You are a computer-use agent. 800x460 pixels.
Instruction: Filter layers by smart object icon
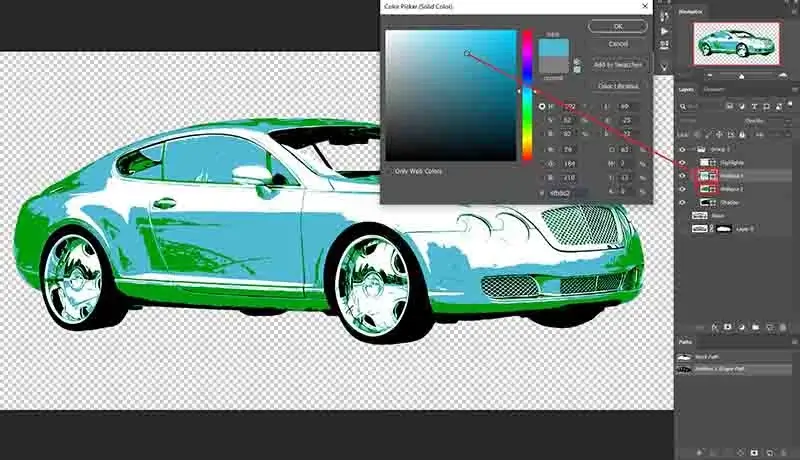pos(779,107)
